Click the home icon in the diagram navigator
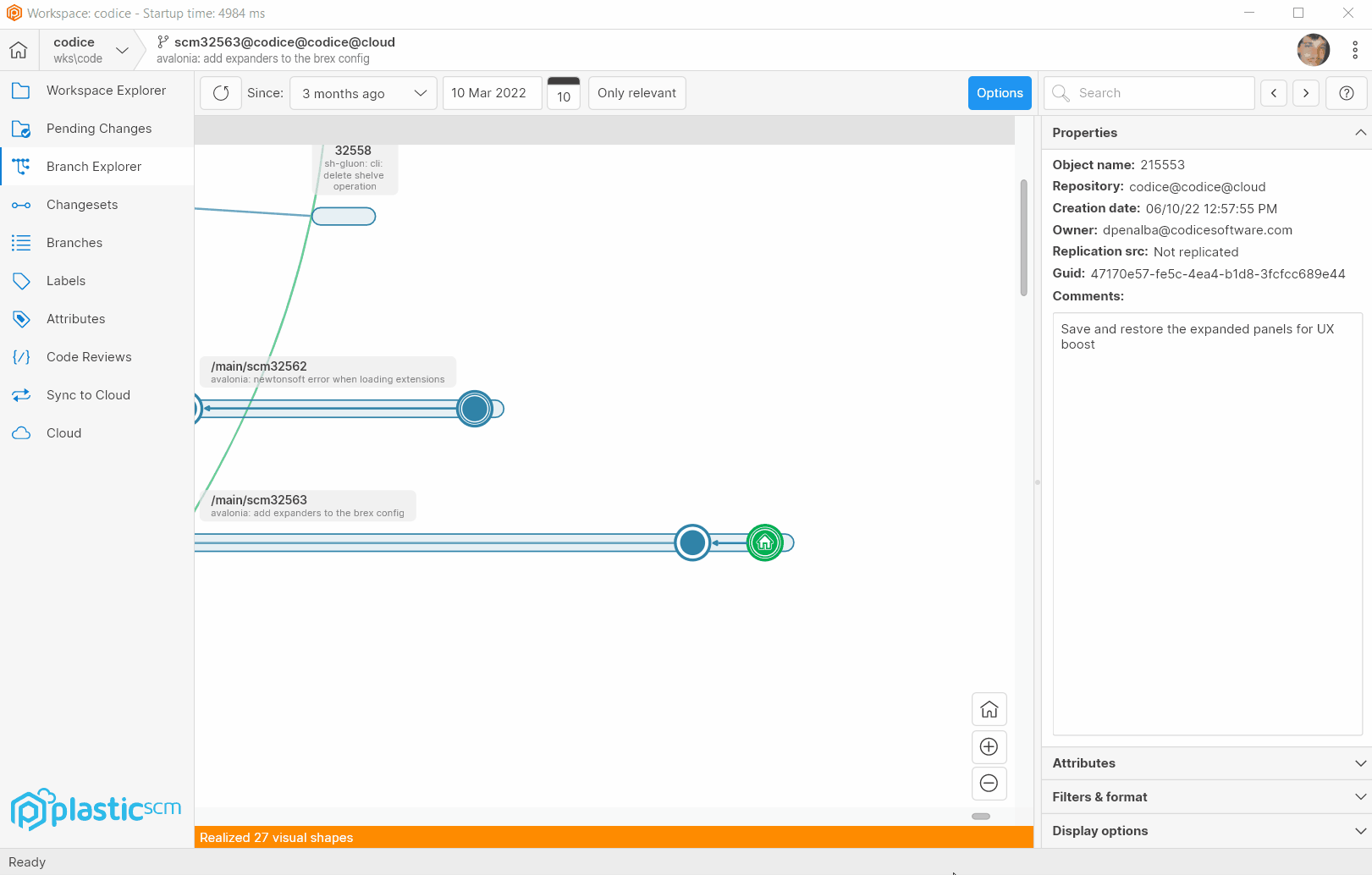Image resolution: width=1372 pixels, height=875 pixels. pyautogui.click(x=989, y=709)
